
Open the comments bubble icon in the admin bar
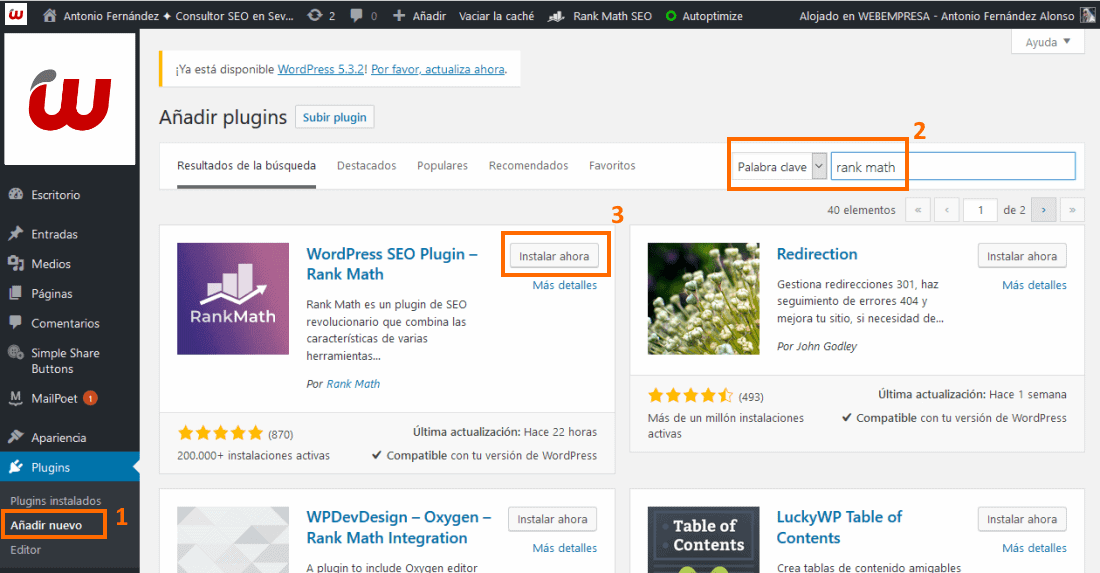coord(356,15)
